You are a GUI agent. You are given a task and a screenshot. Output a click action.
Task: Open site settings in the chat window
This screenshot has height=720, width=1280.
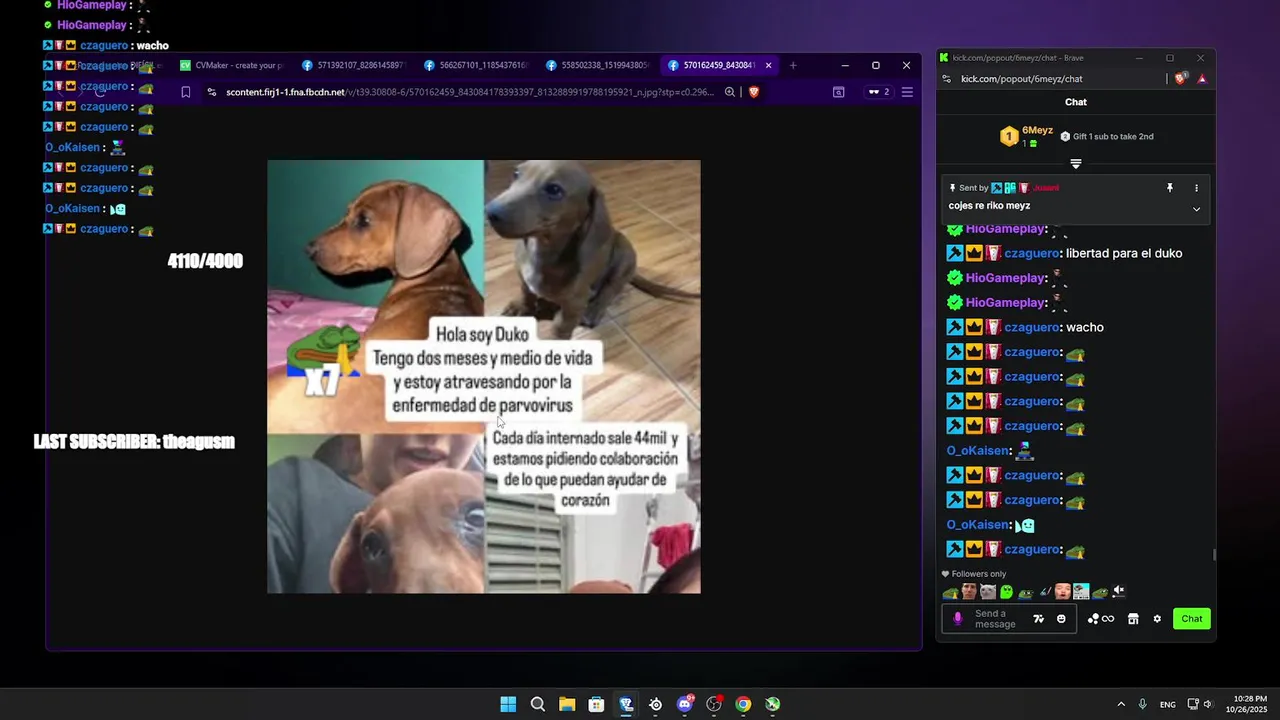[947, 79]
